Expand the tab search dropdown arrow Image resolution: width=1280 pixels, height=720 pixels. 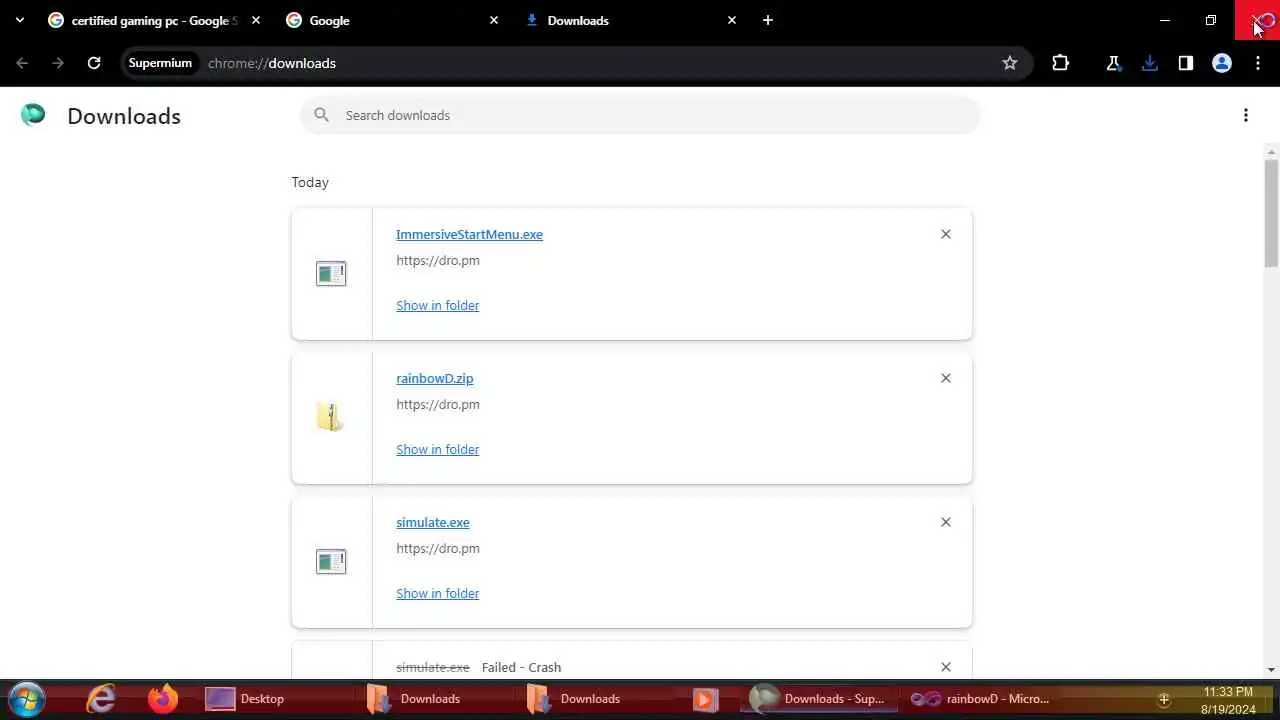[19, 20]
